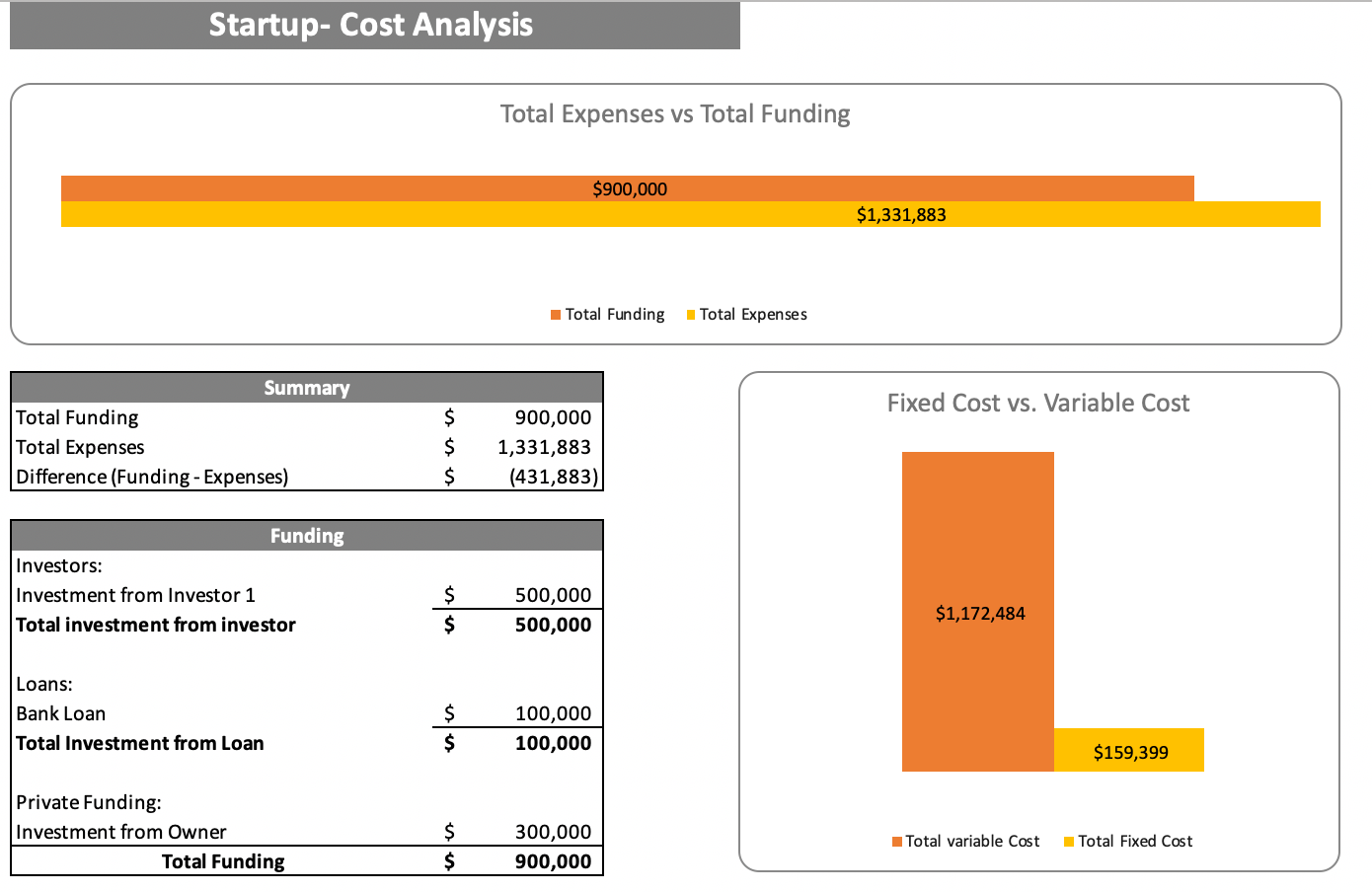This screenshot has width=1372, height=892.
Task: Select the Total variable Cost legend marker
Action: [896, 841]
